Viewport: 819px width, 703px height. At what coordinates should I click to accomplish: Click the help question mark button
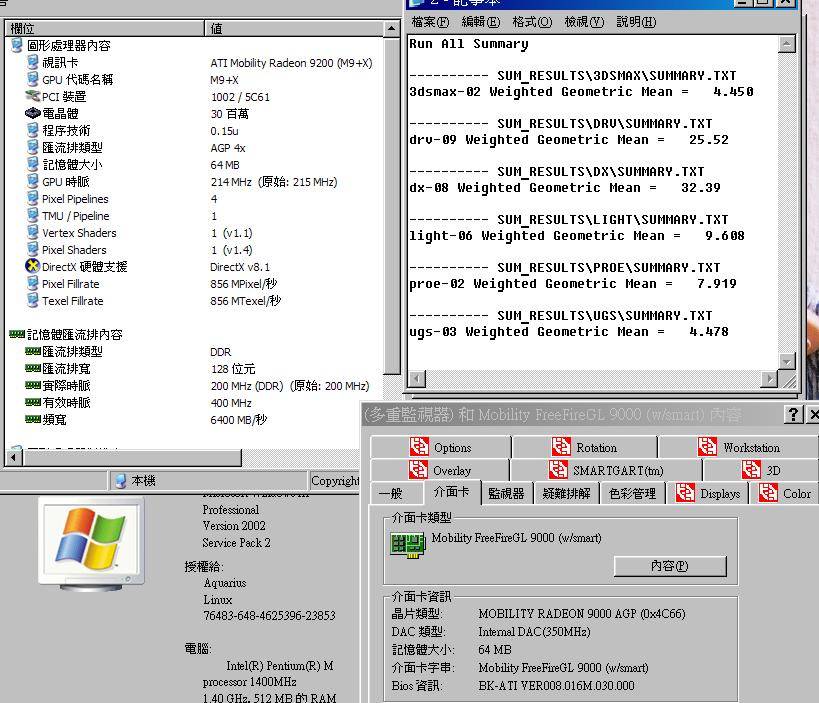point(793,415)
